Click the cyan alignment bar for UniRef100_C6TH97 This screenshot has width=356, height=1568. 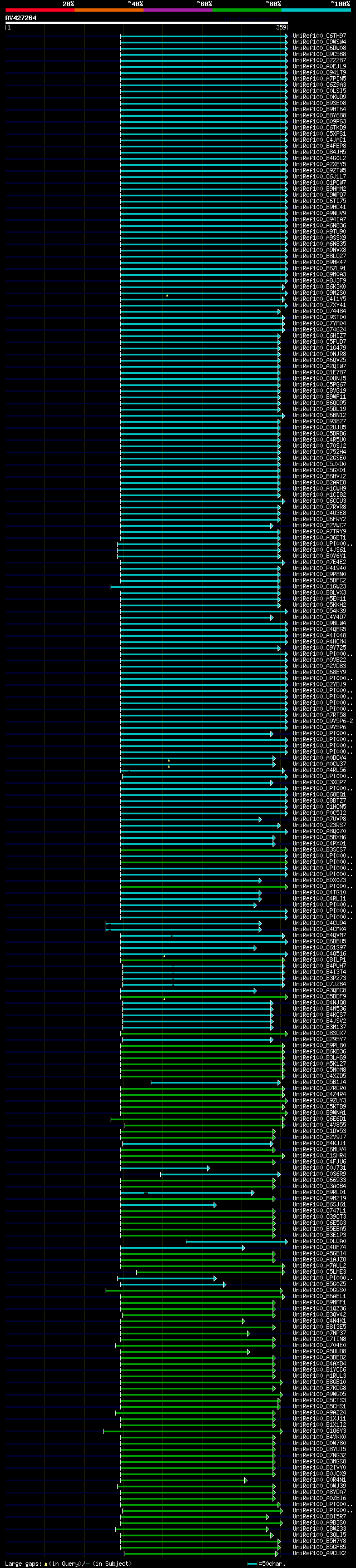click(204, 36)
